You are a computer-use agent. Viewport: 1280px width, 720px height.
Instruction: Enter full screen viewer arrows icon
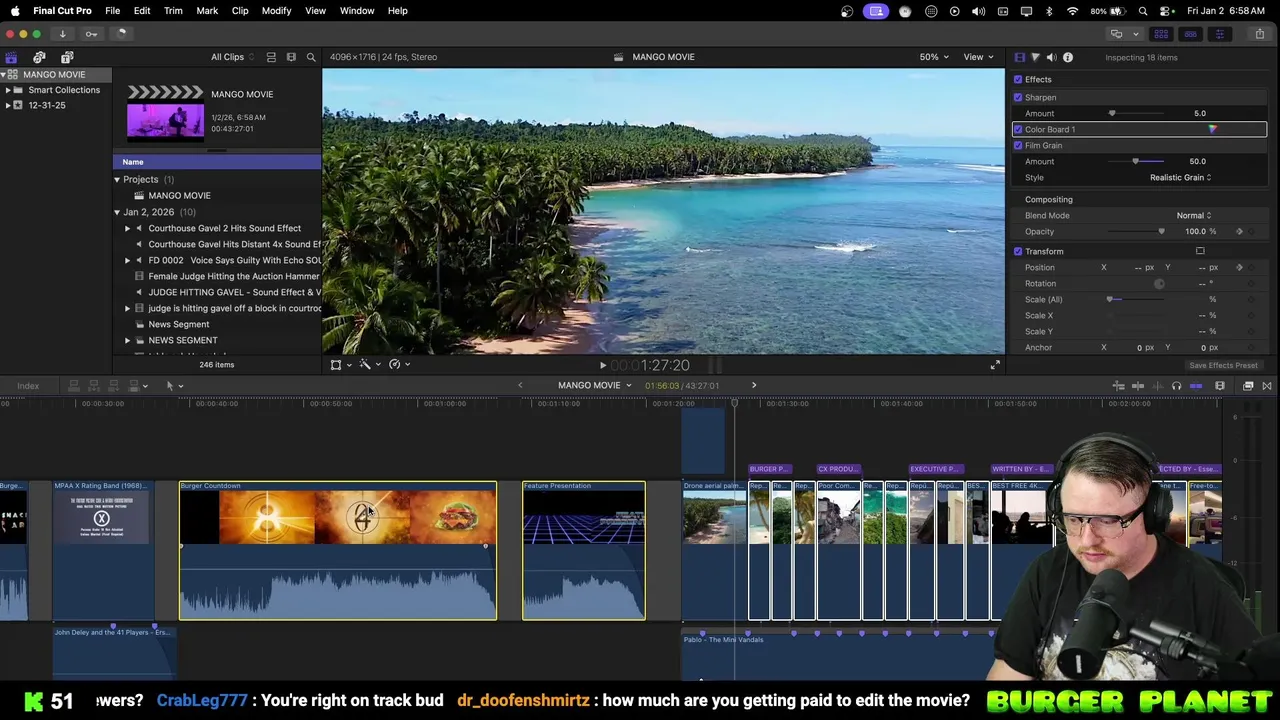pos(994,365)
